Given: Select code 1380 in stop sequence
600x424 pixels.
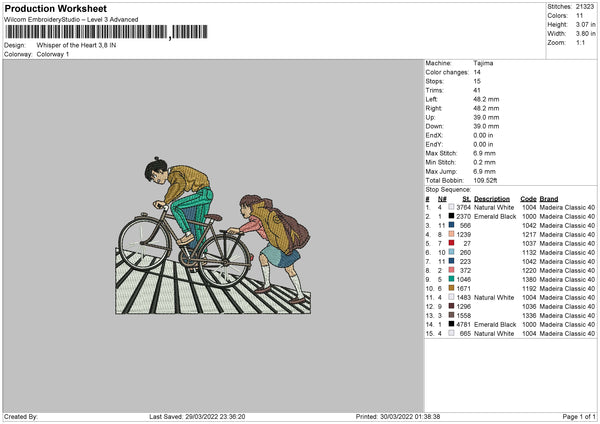Looking at the screenshot, I should (x=529, y=279).
